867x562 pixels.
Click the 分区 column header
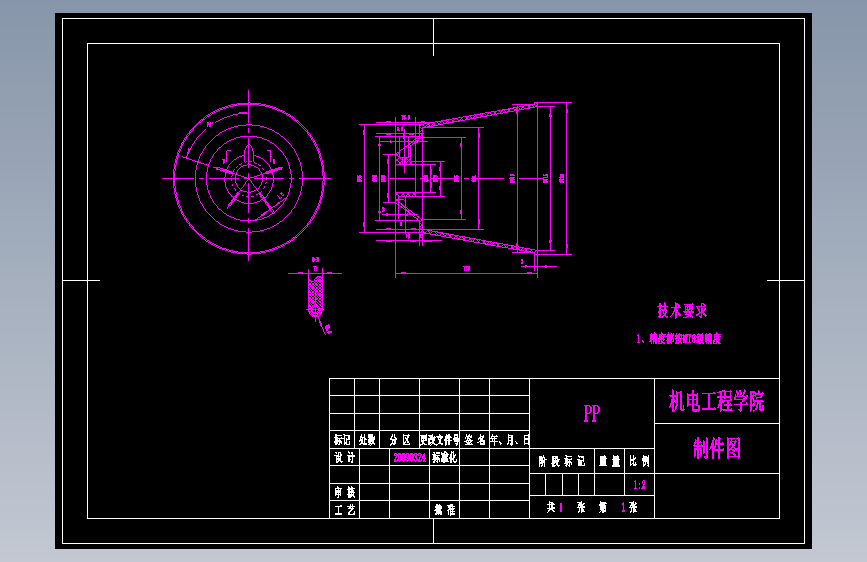click(400, 440)
